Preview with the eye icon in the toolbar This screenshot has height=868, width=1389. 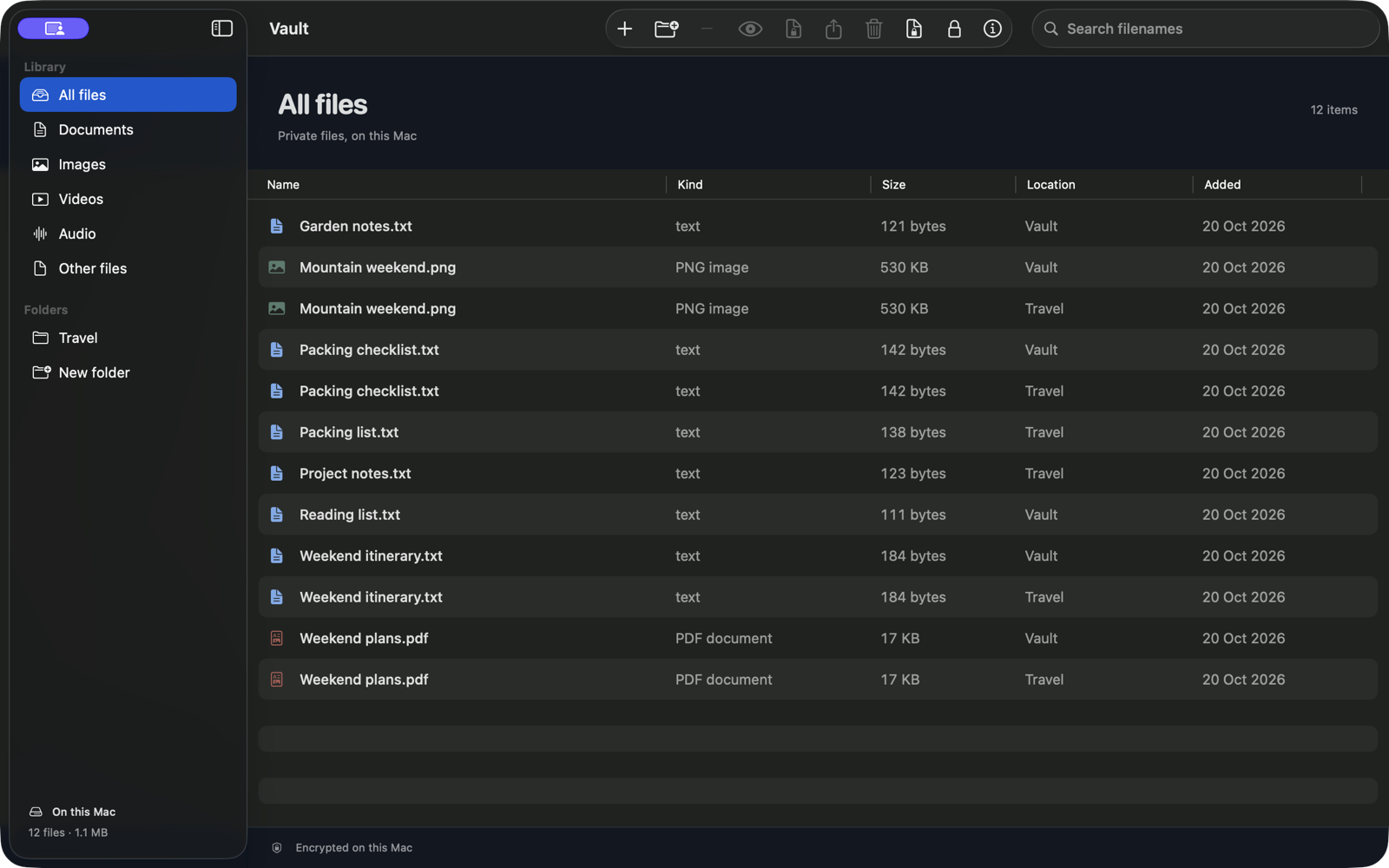point(750,29)
